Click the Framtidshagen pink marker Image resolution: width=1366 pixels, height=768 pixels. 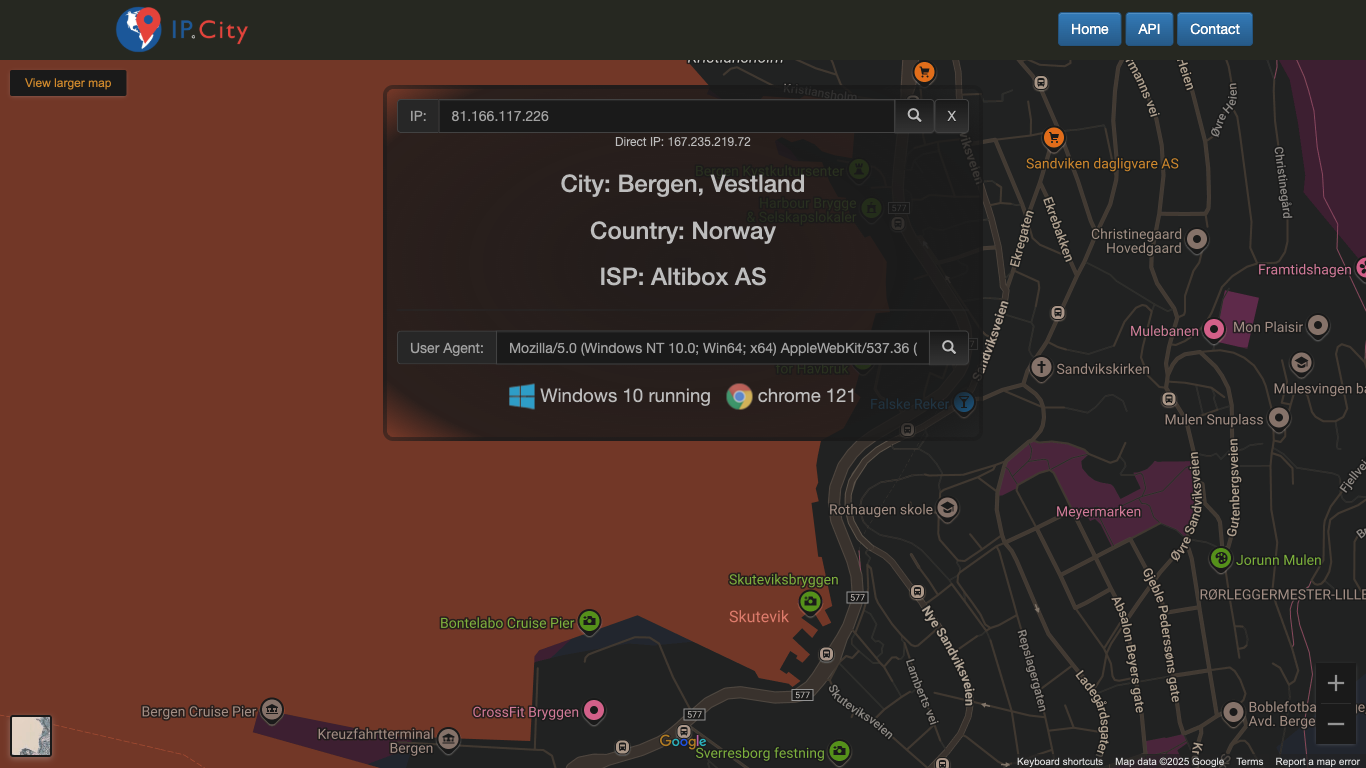coord(1361,268)
